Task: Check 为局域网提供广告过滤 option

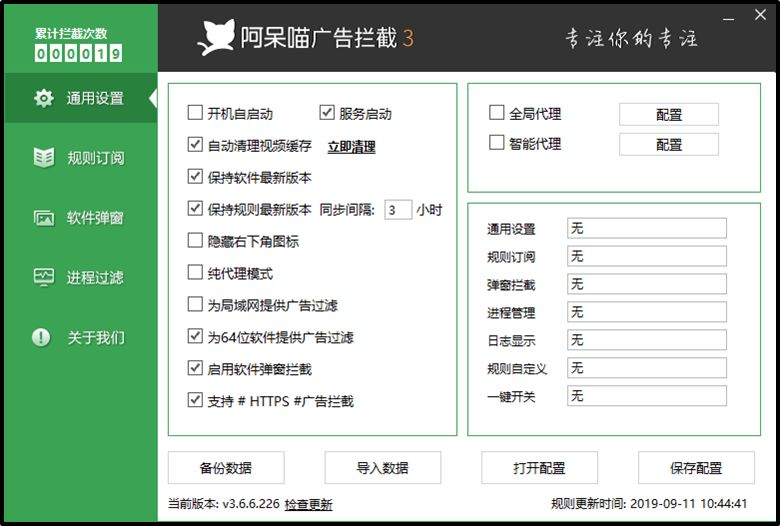Action: pyautogui.click(x=195, y=304)
